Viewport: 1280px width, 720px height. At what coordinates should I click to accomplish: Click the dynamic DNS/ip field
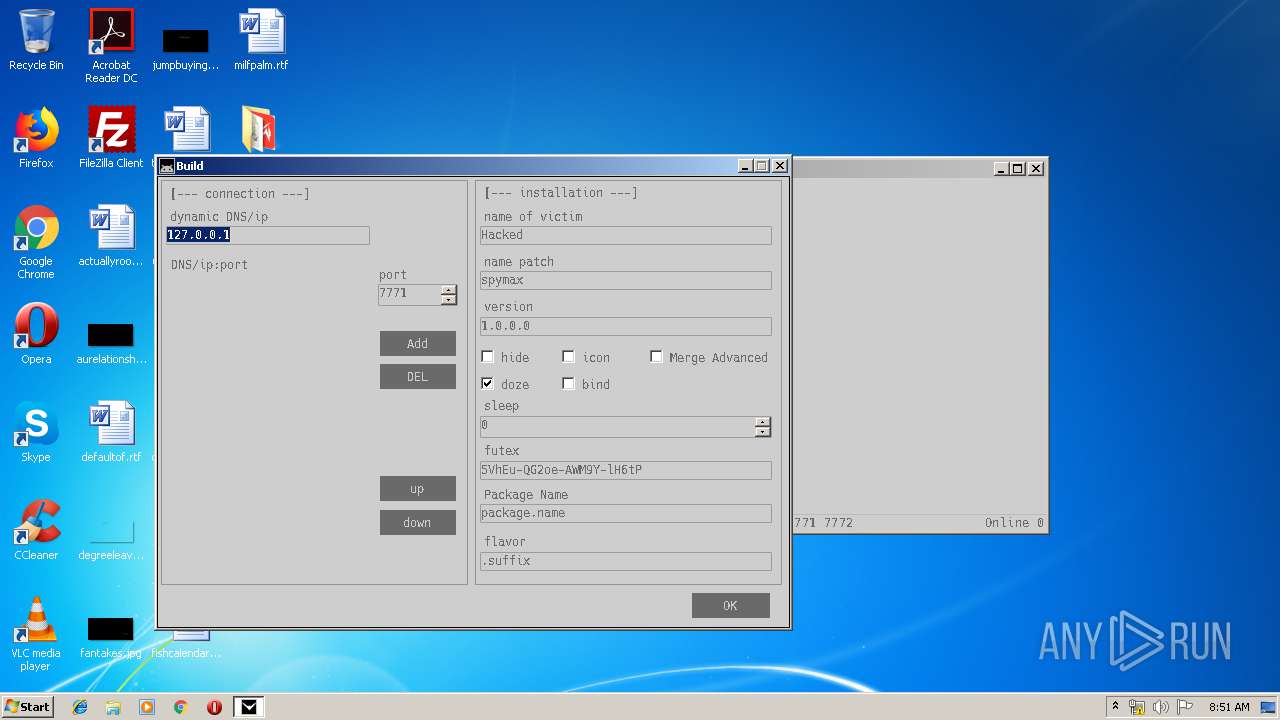(x=268, y=235)
